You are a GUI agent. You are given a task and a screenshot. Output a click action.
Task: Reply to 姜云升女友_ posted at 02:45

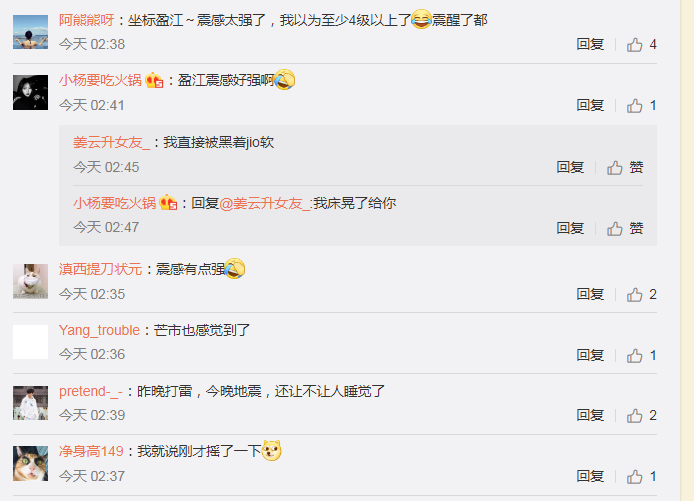click(570, 167)
